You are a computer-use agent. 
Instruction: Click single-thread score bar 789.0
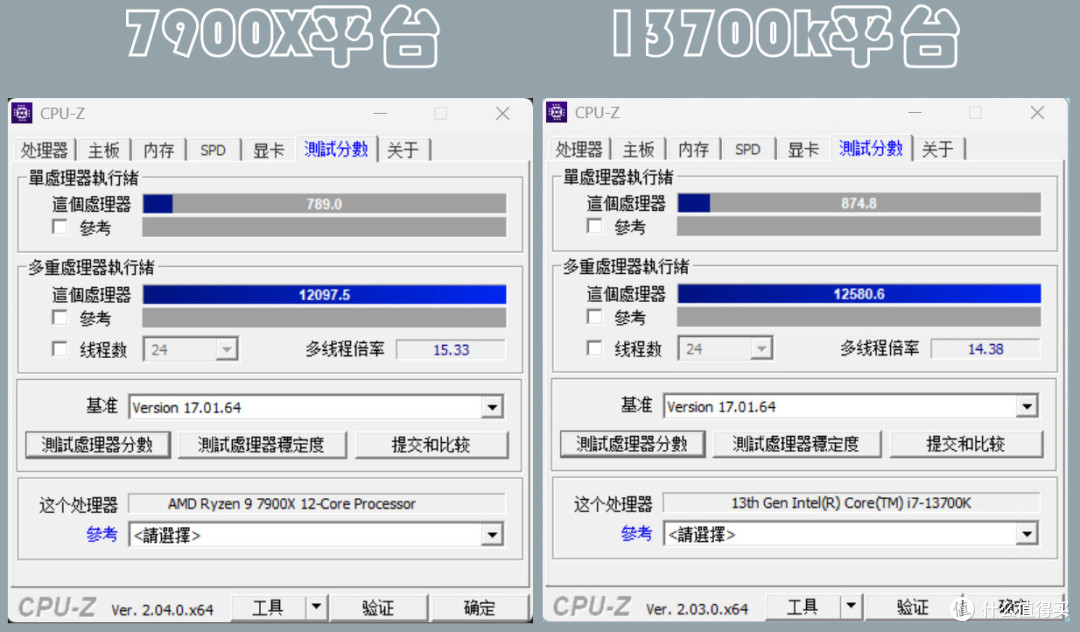[324, 204]
